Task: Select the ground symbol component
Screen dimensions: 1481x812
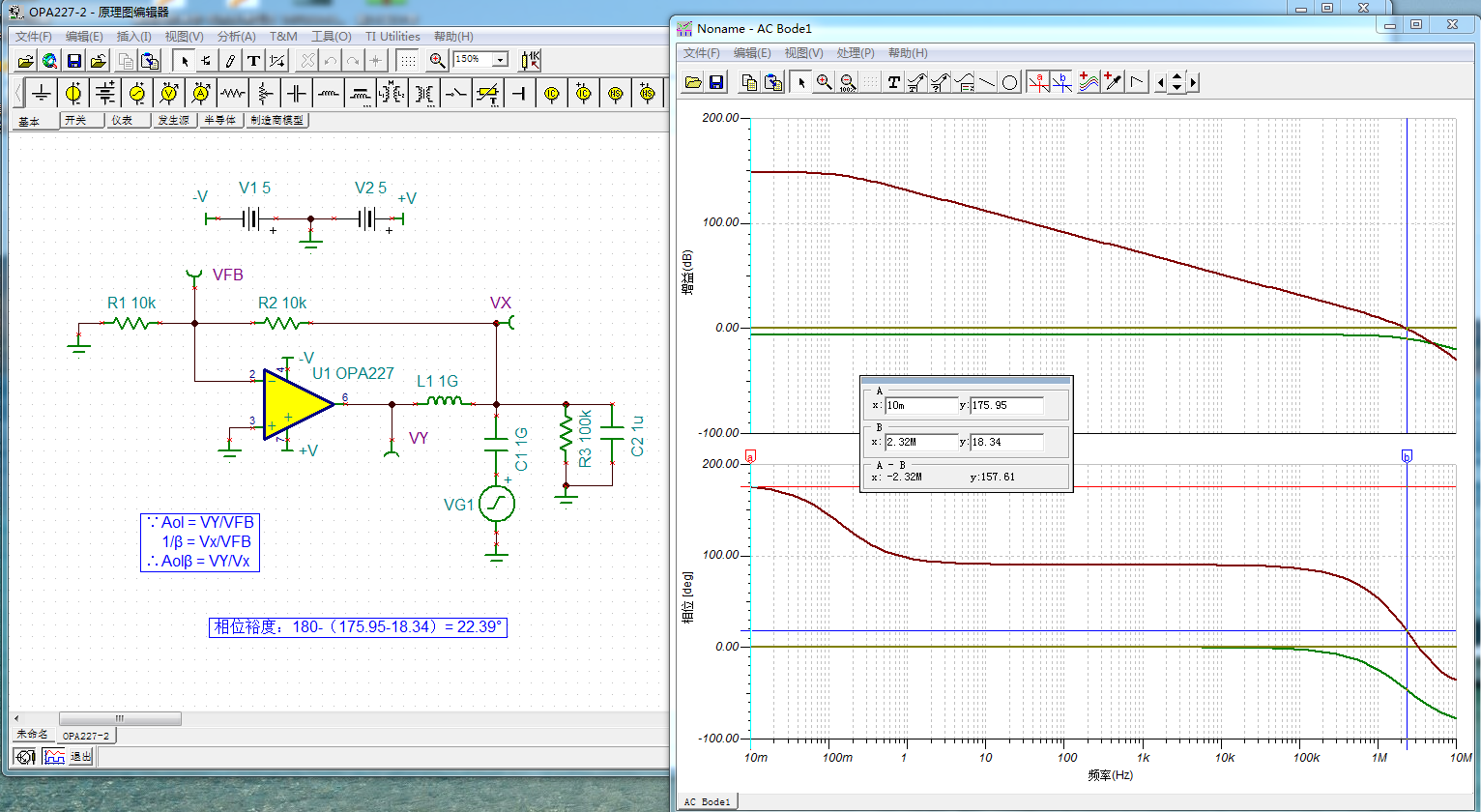Action: 41,93
